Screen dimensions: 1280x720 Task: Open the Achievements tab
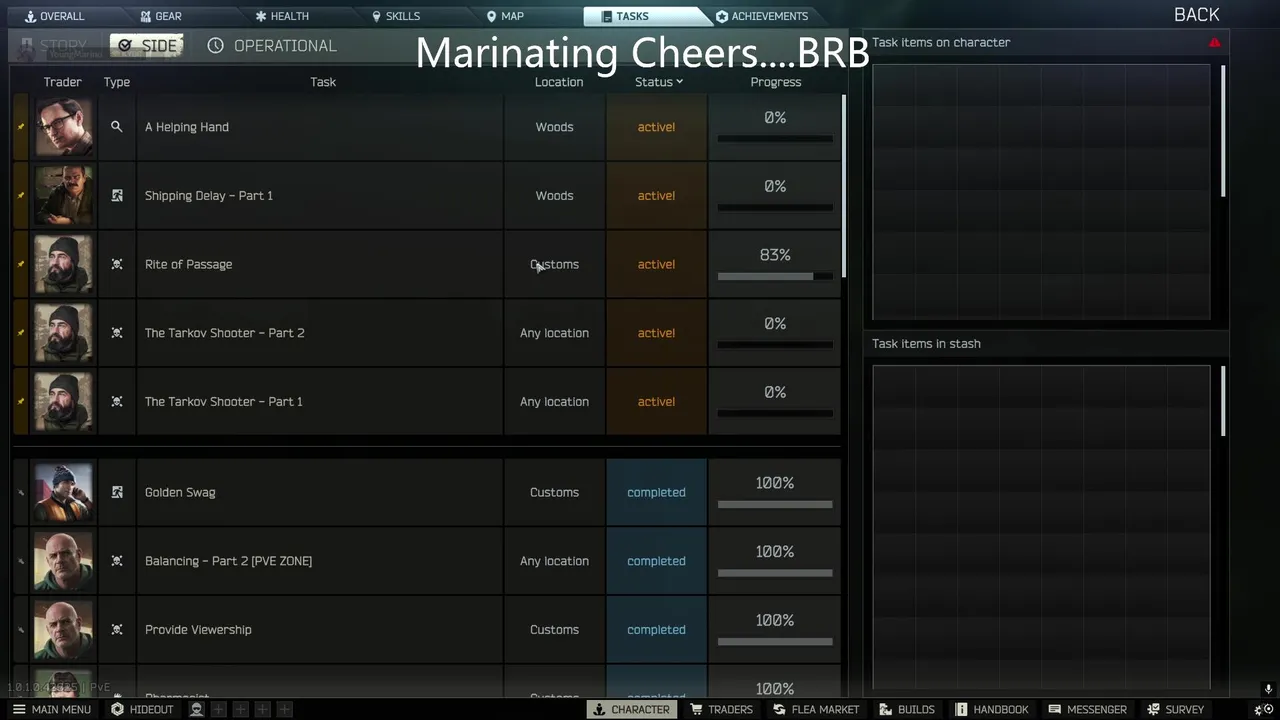[x=761, y=16]
